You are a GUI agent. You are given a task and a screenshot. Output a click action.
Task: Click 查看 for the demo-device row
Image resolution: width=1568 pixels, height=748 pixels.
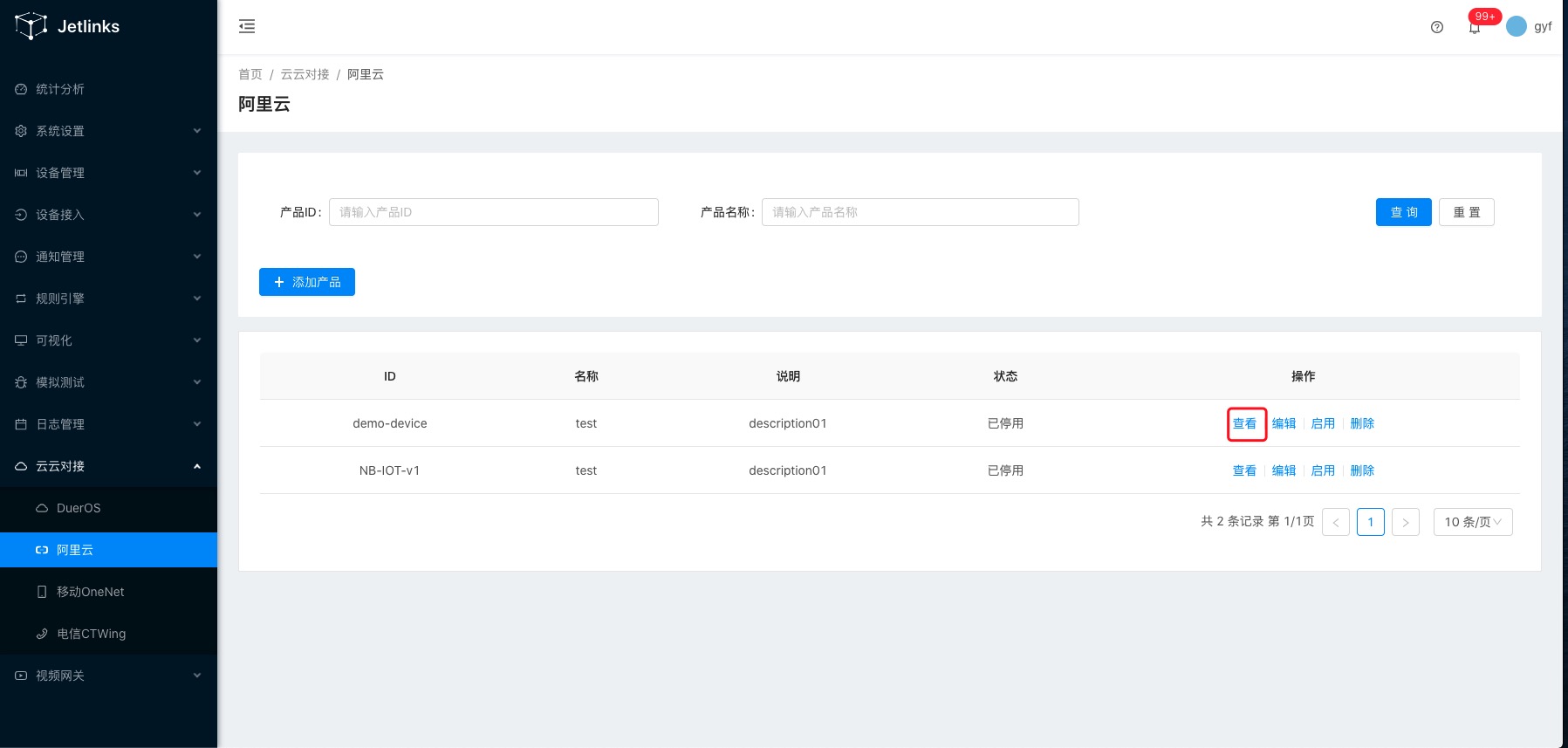pyautogui.click(x=1244, y=423)
